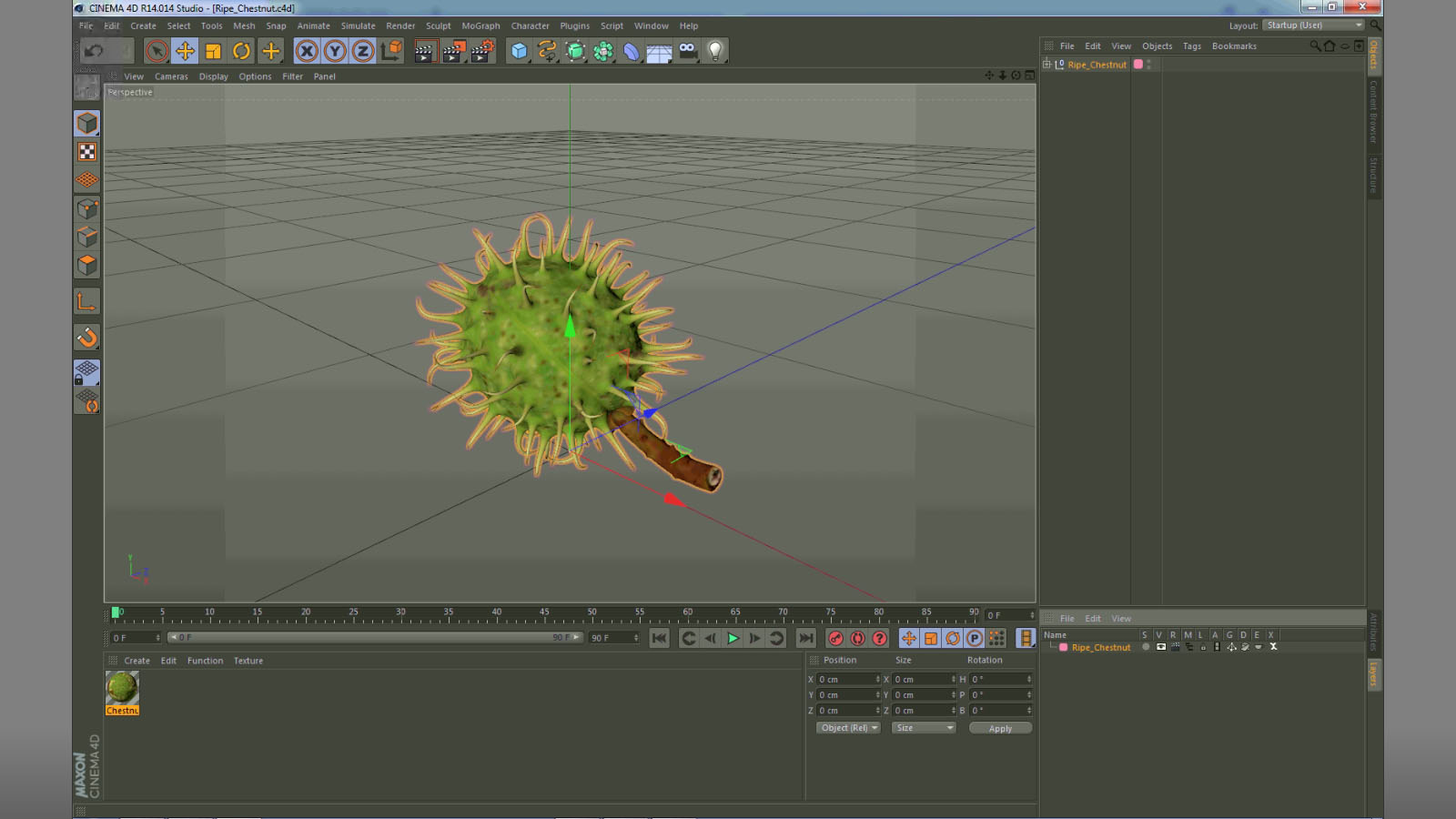Toggle Z axis lock
1456x819 pixels.
coord(363,51)
